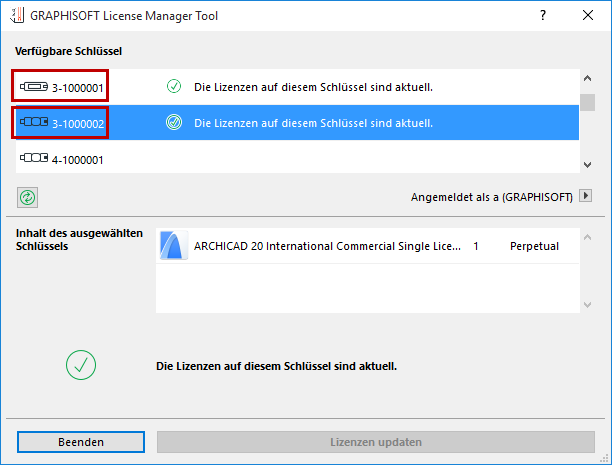Click the Verfügbare Schlüssel heading
This screenshot has height=465, width=612.
pos(68,51)
